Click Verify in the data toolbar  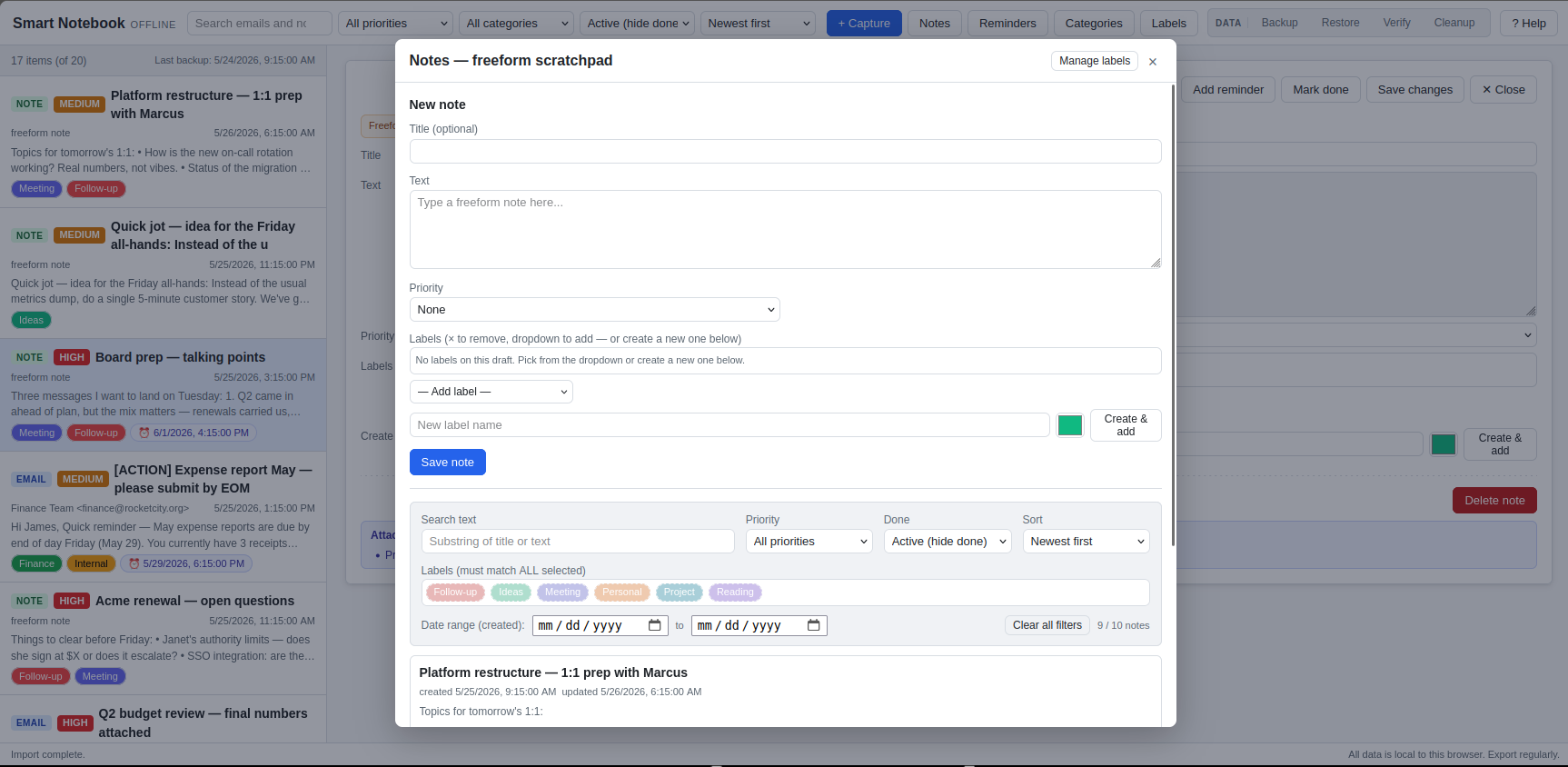1396,23
